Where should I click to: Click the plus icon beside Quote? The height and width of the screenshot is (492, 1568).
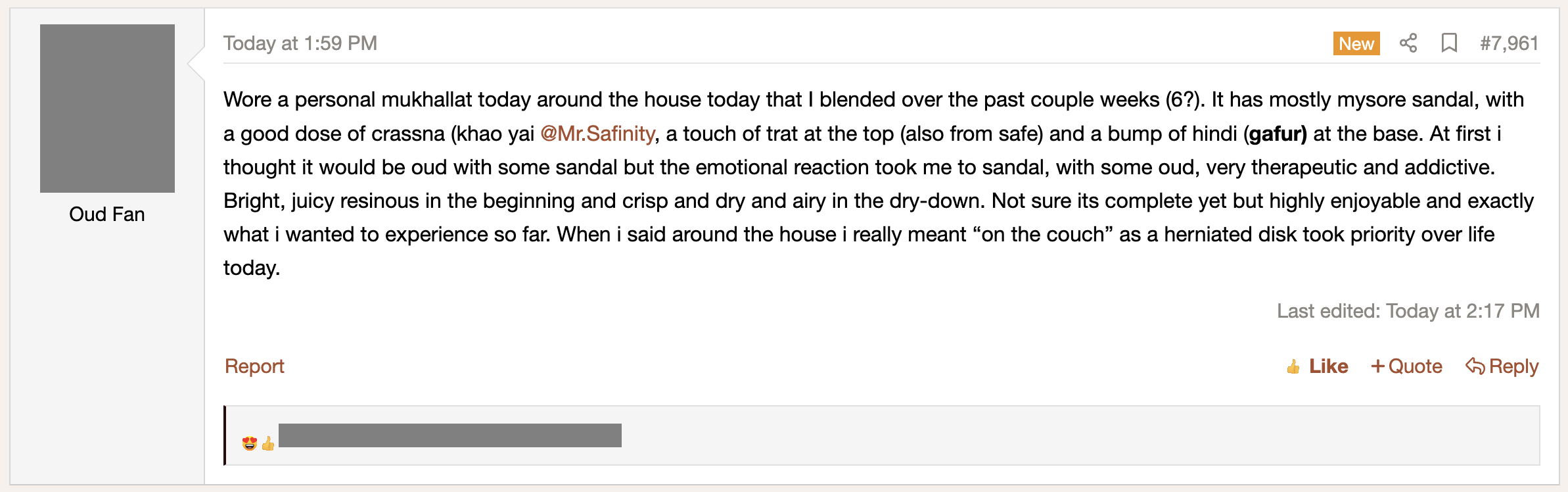tap(1378, 366)
